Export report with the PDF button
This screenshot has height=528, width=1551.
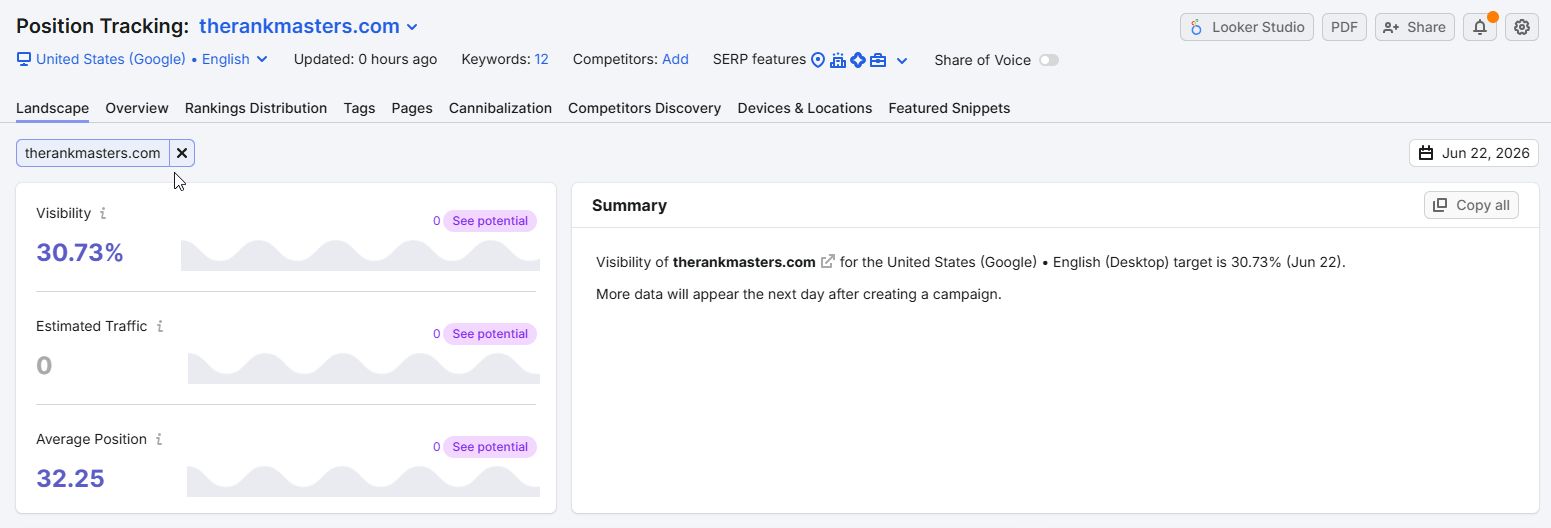[1344, 27]
